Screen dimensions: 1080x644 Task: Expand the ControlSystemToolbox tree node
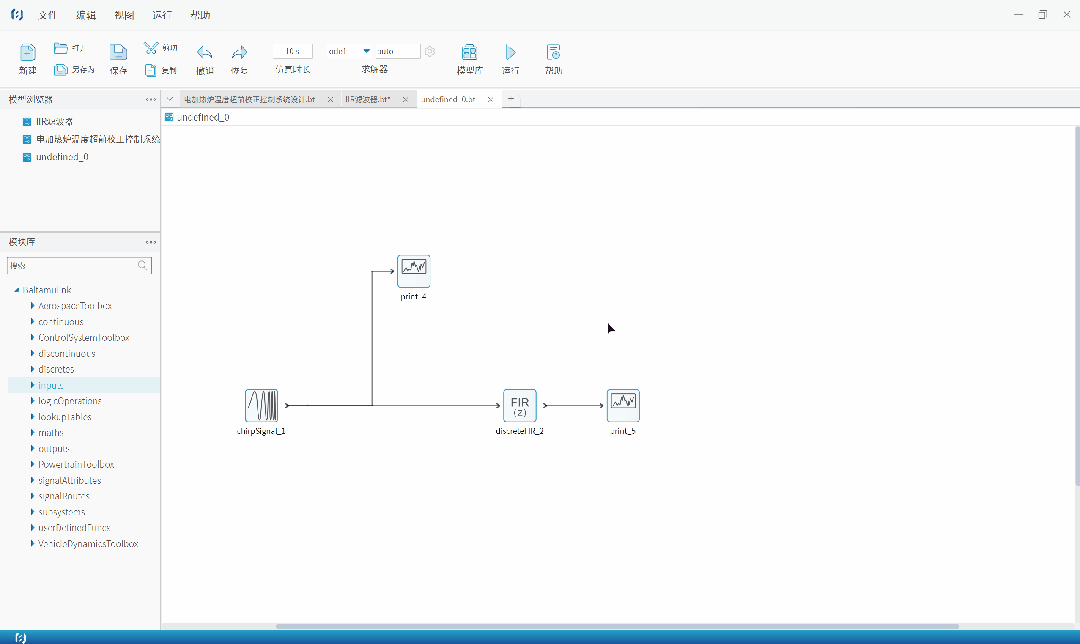(x=32, y=338)
